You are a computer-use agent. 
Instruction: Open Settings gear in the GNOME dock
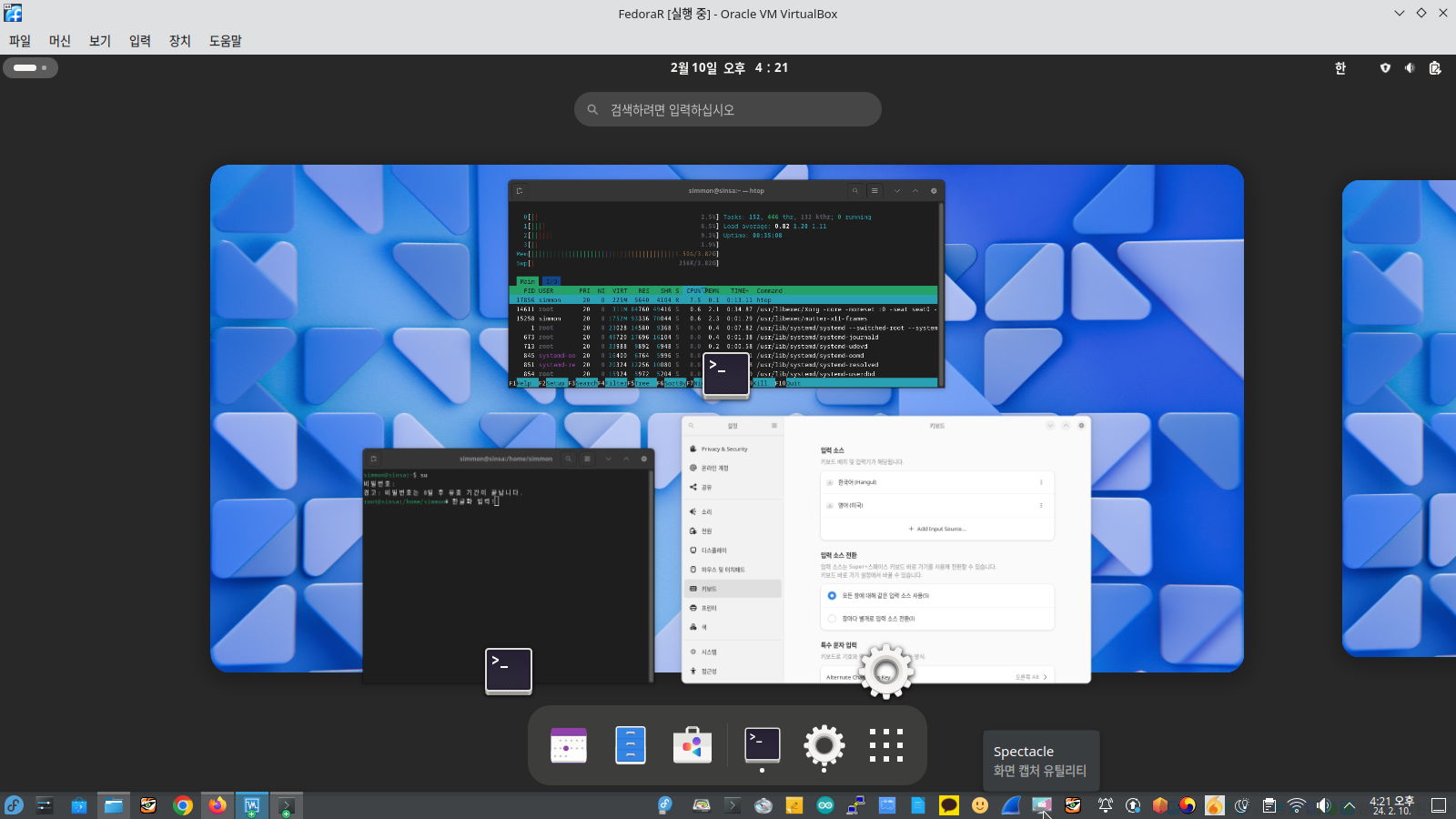tap(824, 745)
